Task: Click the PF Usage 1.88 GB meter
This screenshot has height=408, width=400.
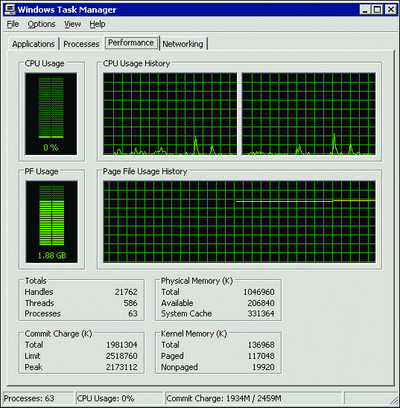Action: pos(52,222)
